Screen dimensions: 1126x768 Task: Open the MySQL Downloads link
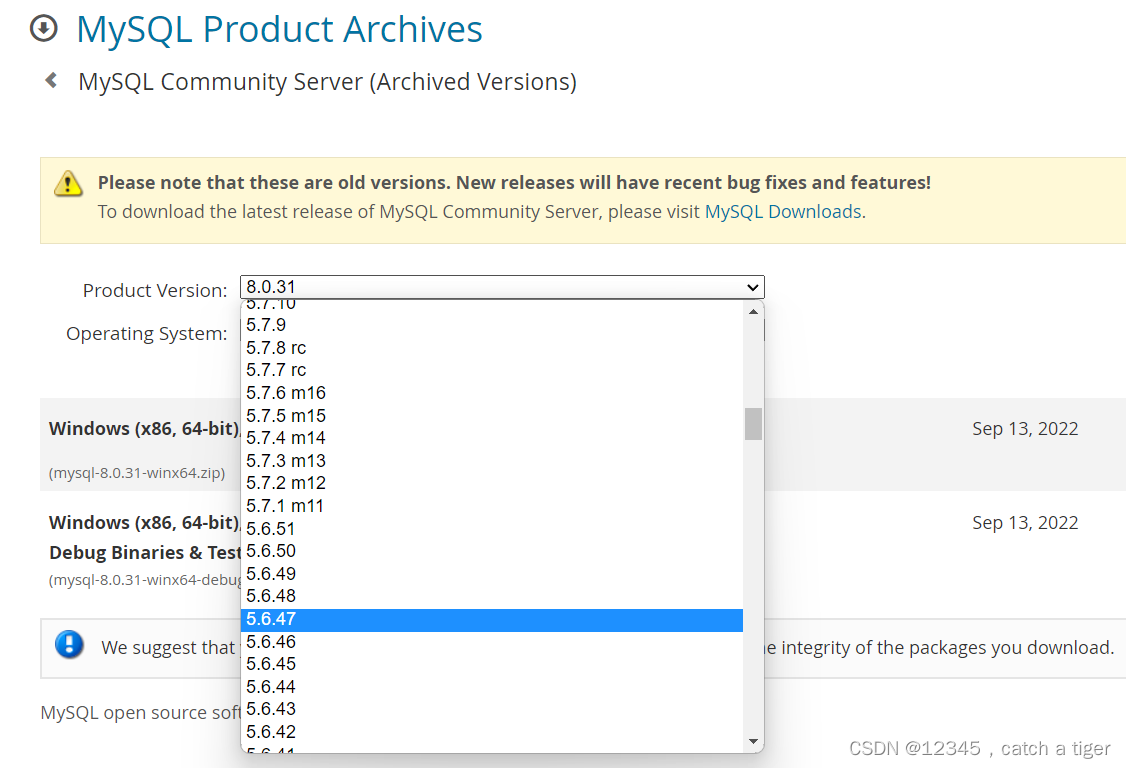pos(783,212)
